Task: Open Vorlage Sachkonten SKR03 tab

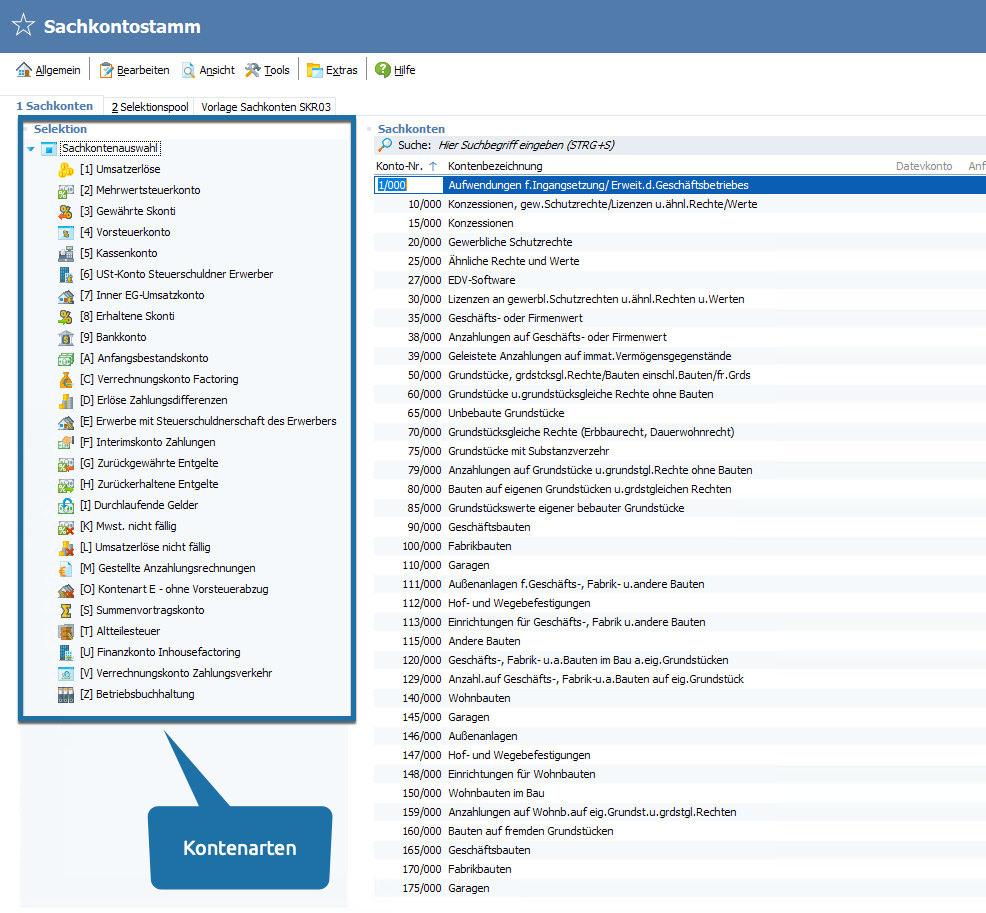Action: coord(265,106)
